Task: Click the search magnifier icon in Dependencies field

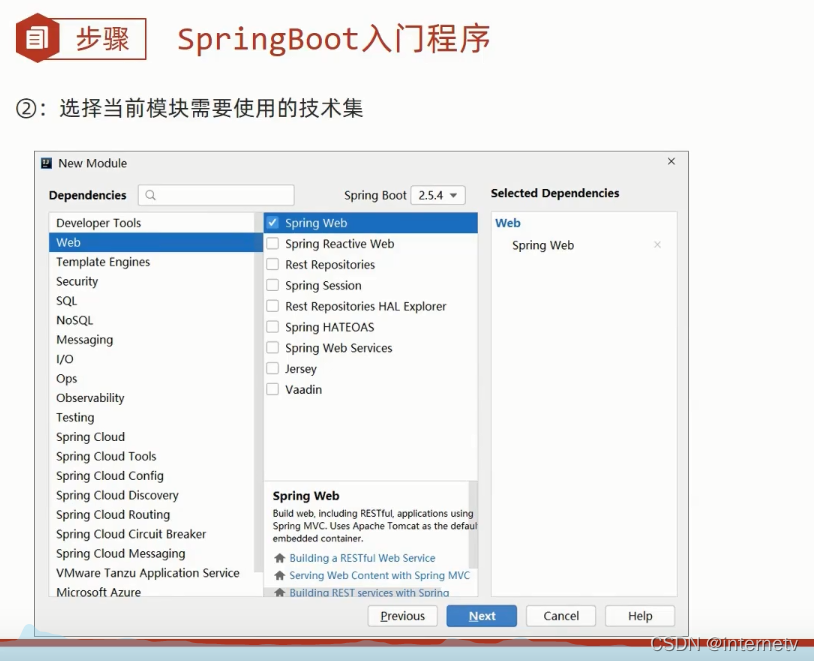Action: point(151,195)
